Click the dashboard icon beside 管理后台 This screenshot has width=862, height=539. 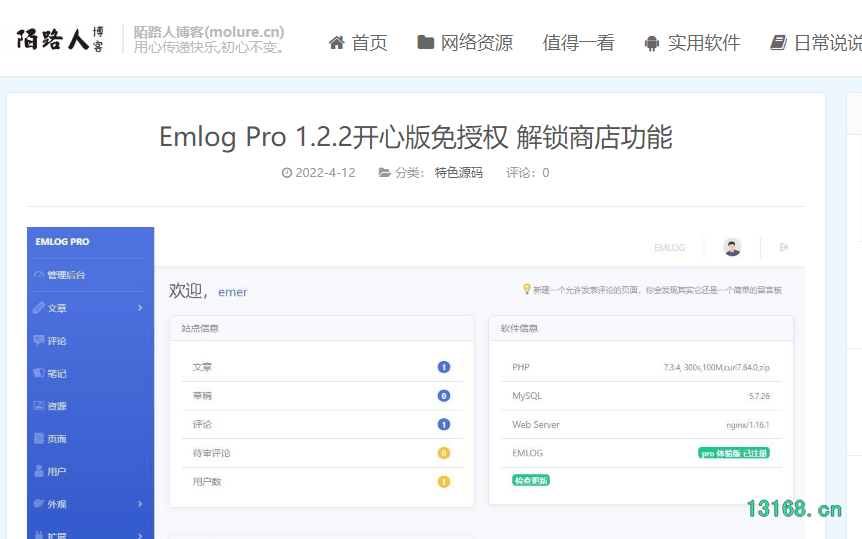click(38, 275)
